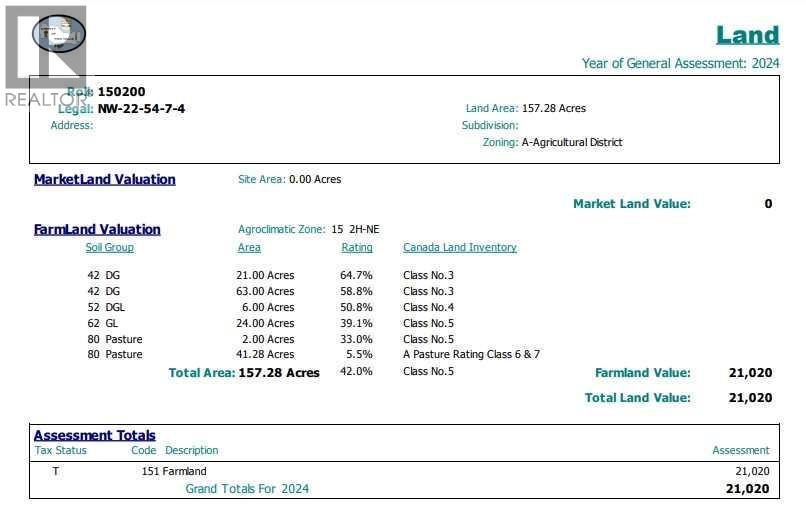Click the realtor logo image at top left
The height and width of the screenshot is (518, 806).
pos(58,34)
